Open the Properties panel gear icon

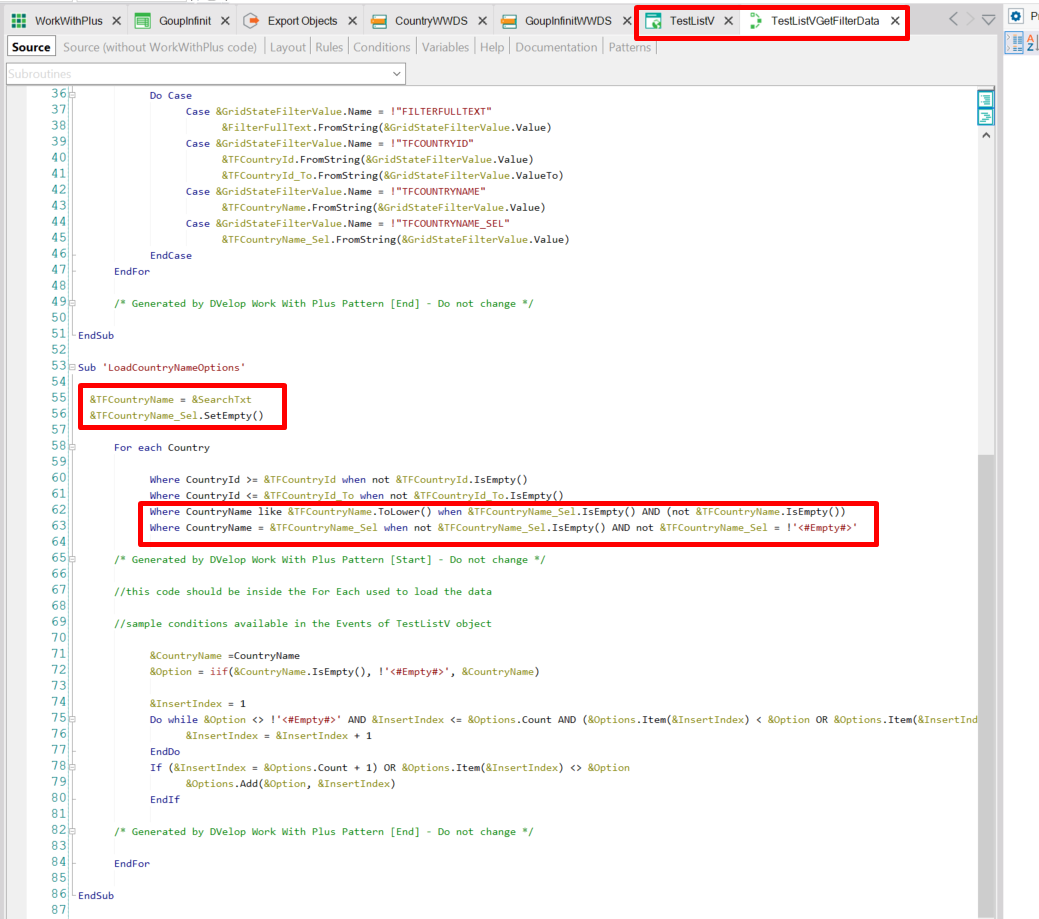click(x=1016, y=16)
